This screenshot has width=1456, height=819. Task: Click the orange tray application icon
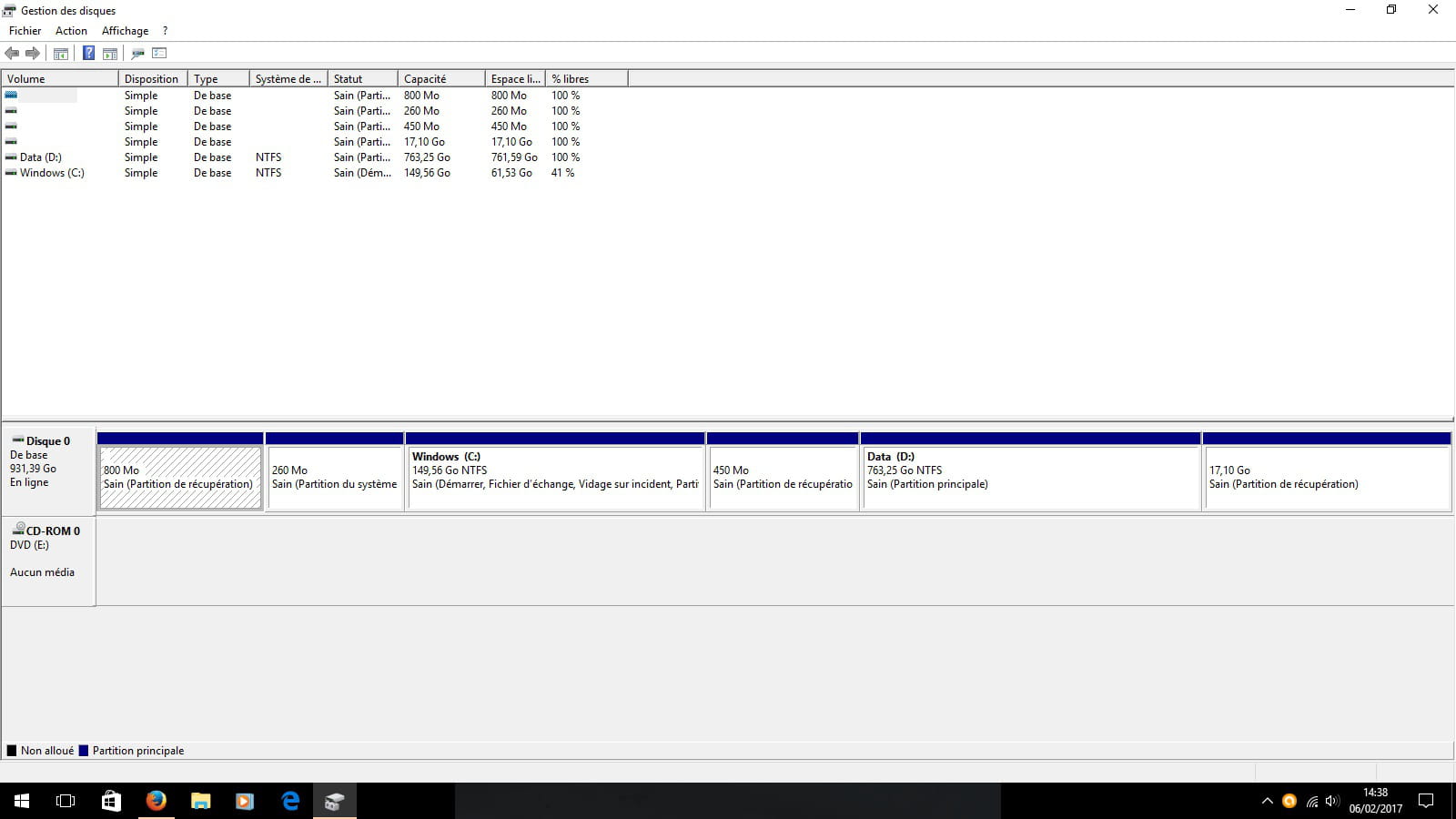[x=1289, y=801]
